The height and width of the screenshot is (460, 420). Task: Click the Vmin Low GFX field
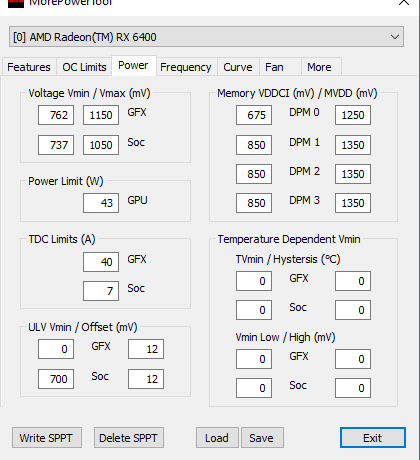(x=254, y=359)
